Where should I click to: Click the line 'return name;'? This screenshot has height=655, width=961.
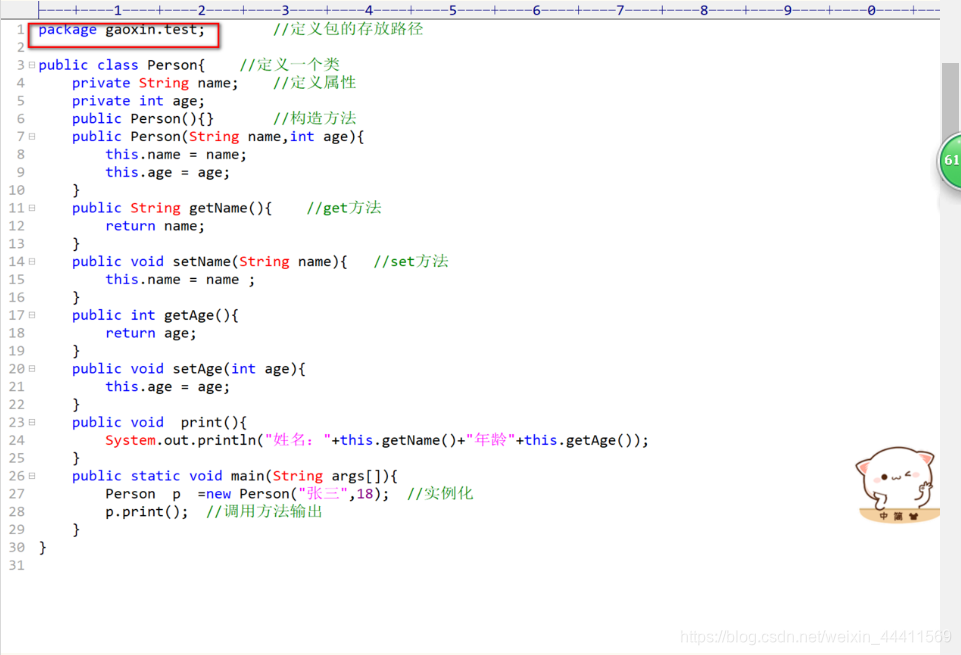tap(155, 226)
